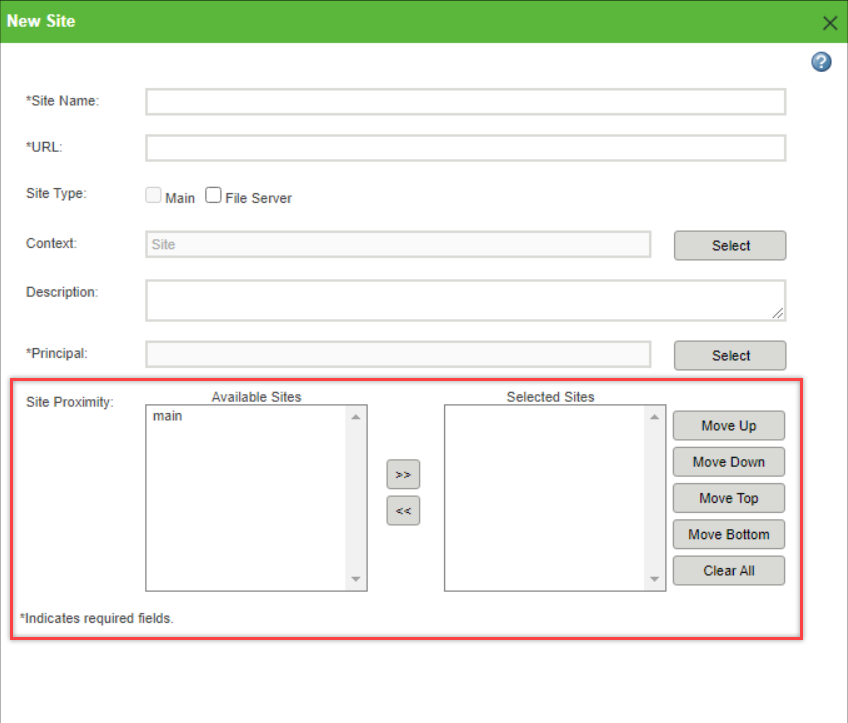Click the move left arrow << icon

click(x=403, y=510)
